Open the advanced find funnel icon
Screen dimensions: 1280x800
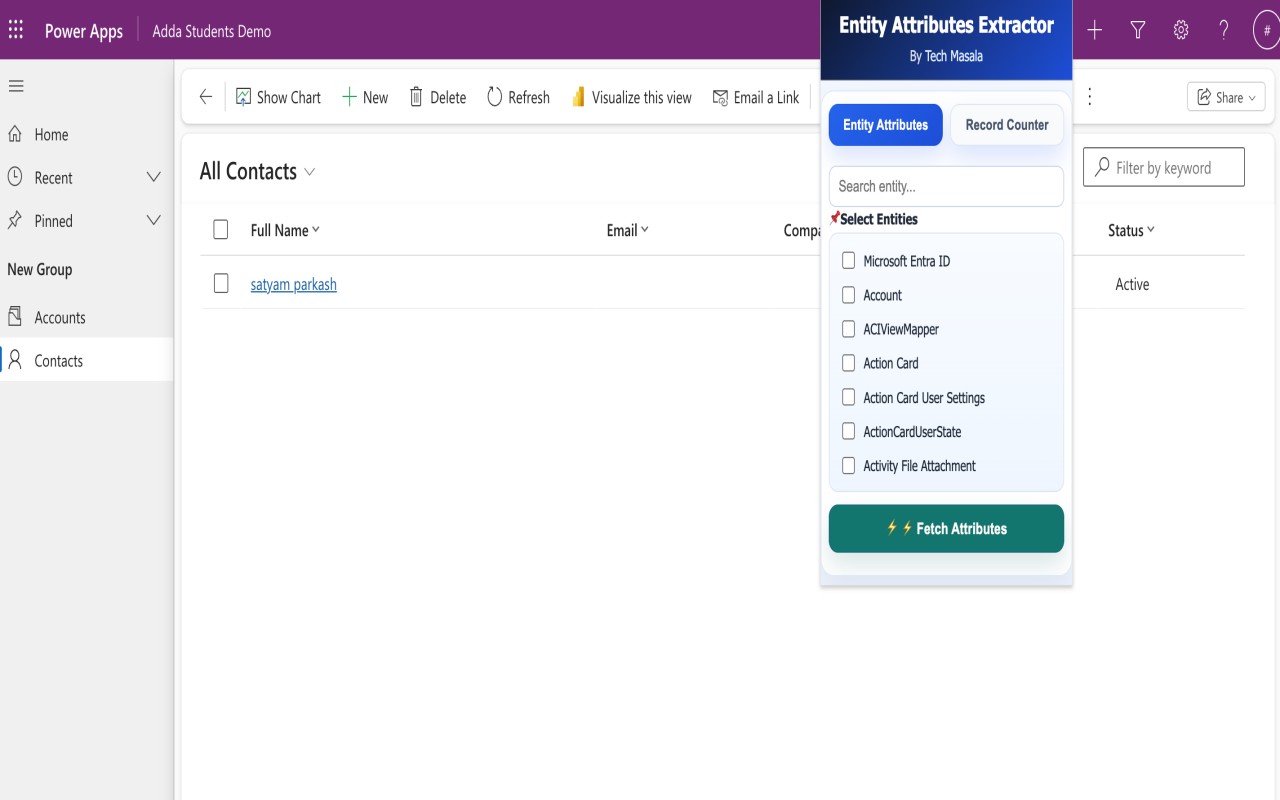(1138, 30)
